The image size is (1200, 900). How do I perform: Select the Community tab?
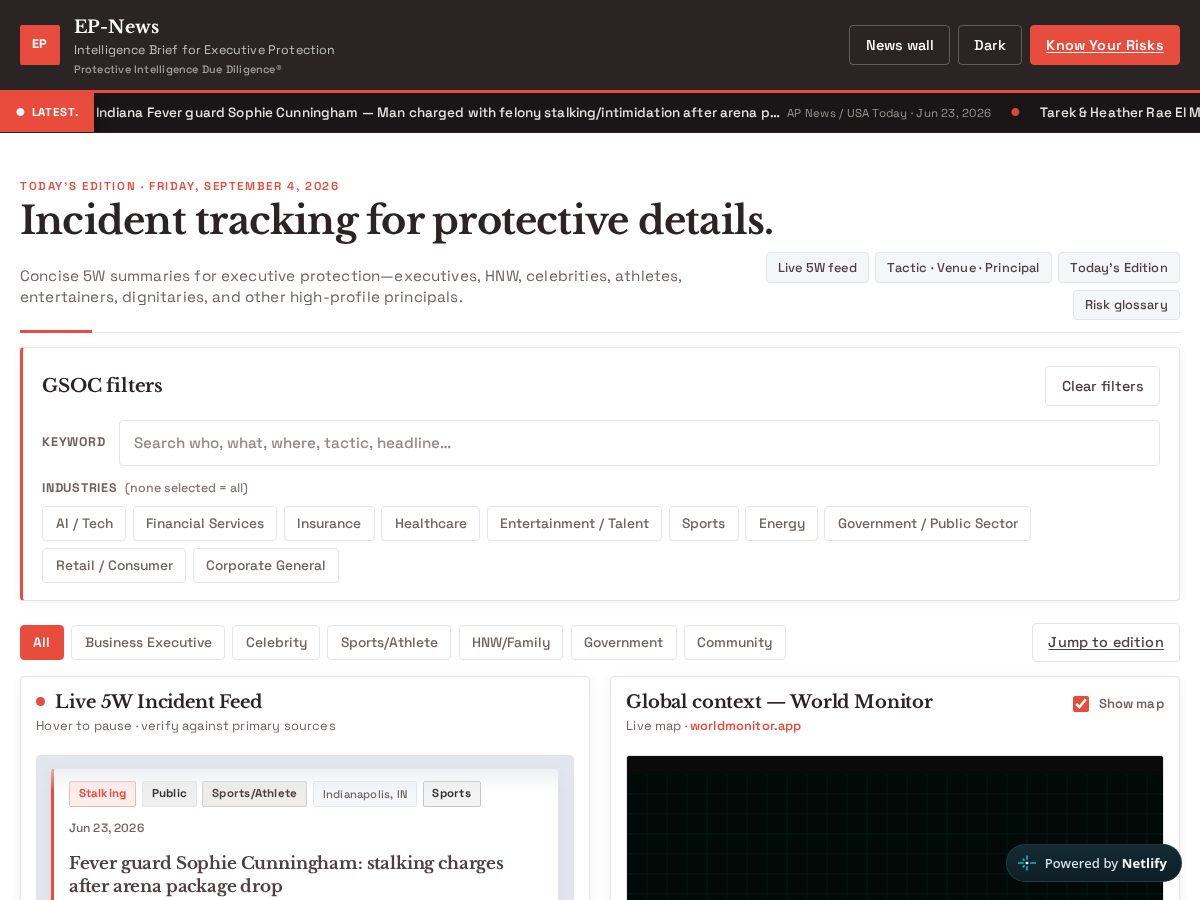point(735,642)
